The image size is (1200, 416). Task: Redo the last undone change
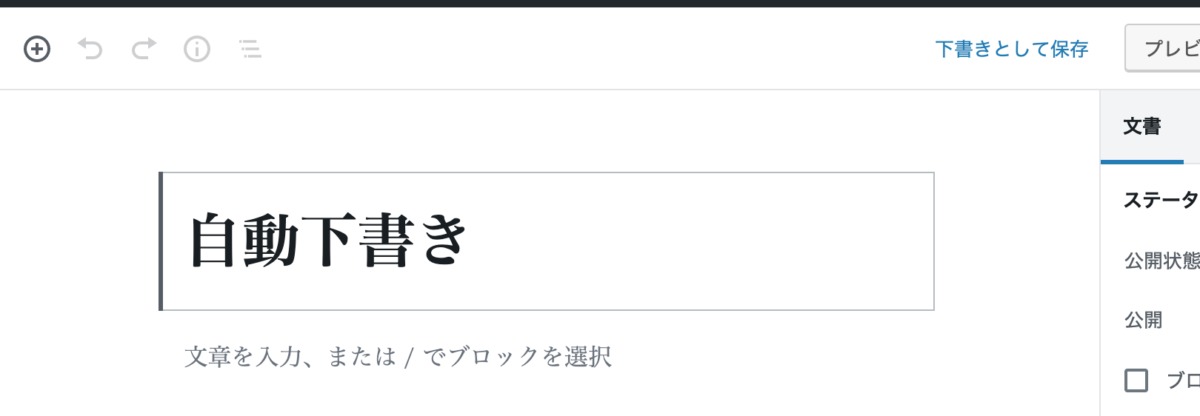tap(144, 48)
